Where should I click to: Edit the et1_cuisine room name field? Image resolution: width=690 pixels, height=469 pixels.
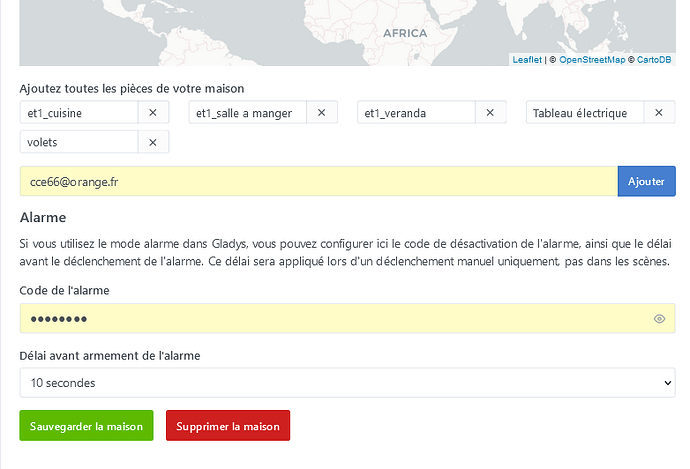point(78,113)
